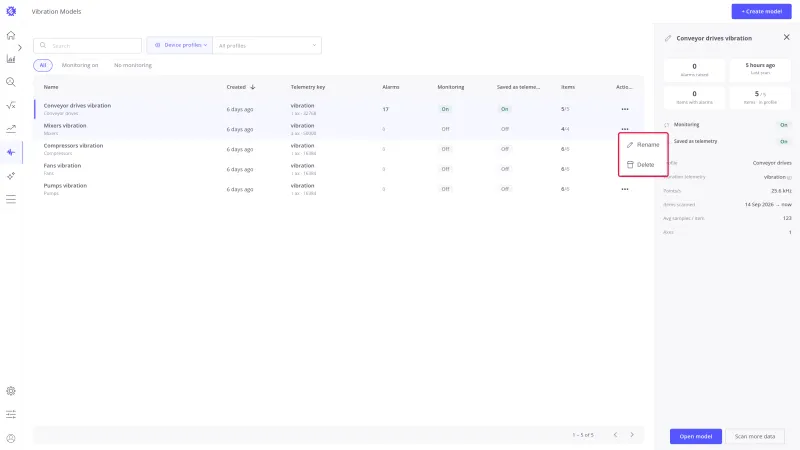Click the Name column header
800x450 pixels.
[51, 87]
